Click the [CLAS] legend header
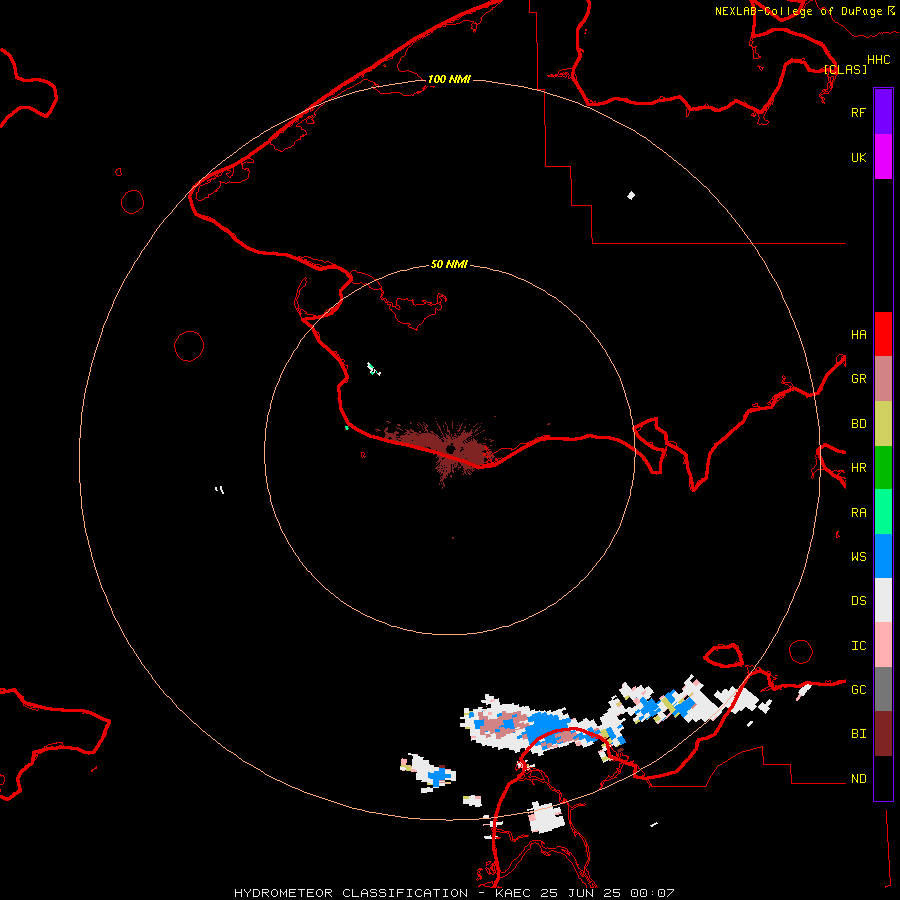Viewport: 900px width, 900px height. coord(845,69)
